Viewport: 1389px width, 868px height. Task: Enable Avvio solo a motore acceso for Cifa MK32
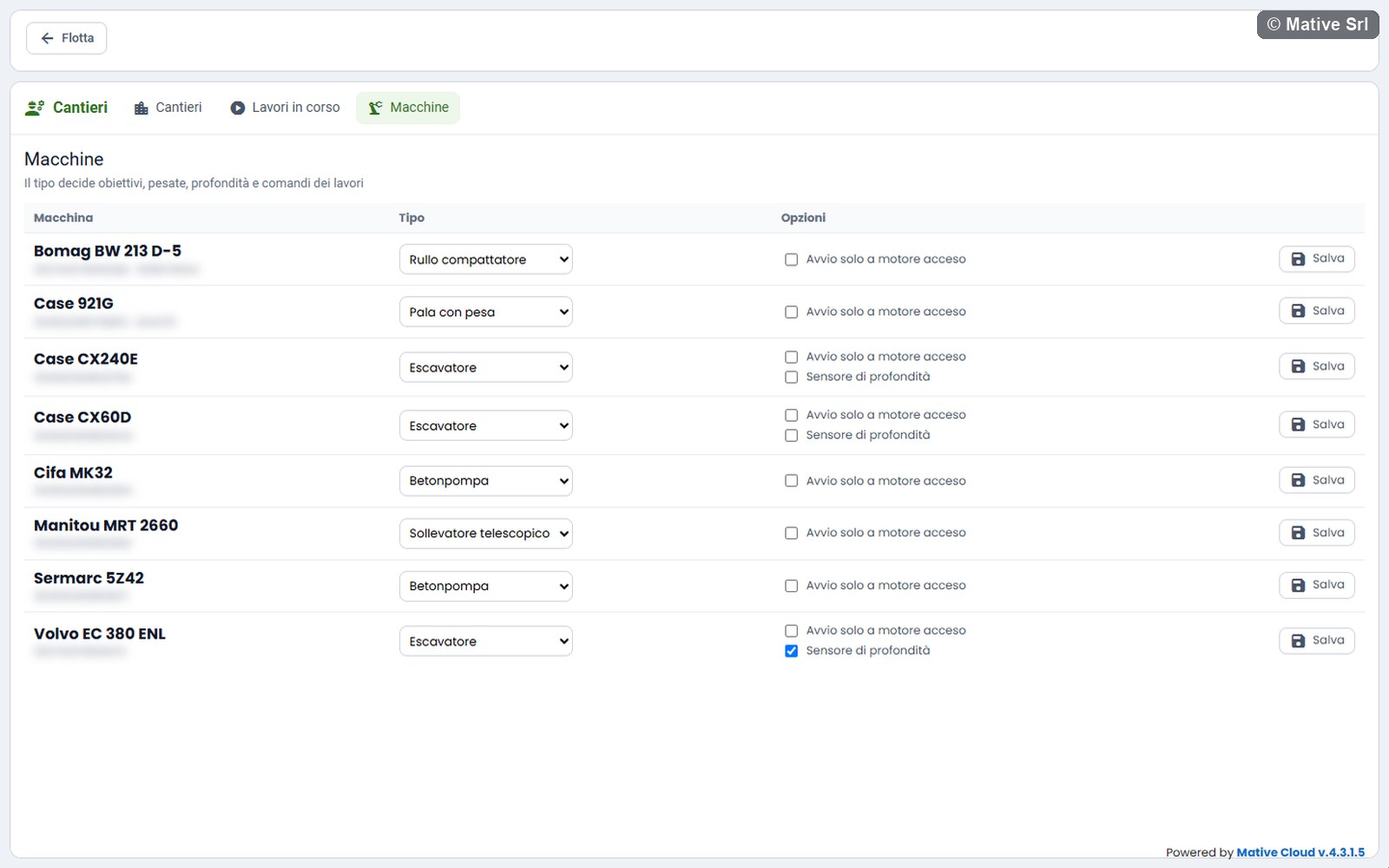[791, 481]
